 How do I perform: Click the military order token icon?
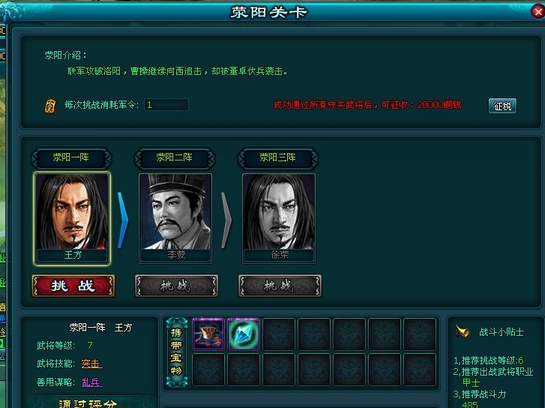(50, 106)
